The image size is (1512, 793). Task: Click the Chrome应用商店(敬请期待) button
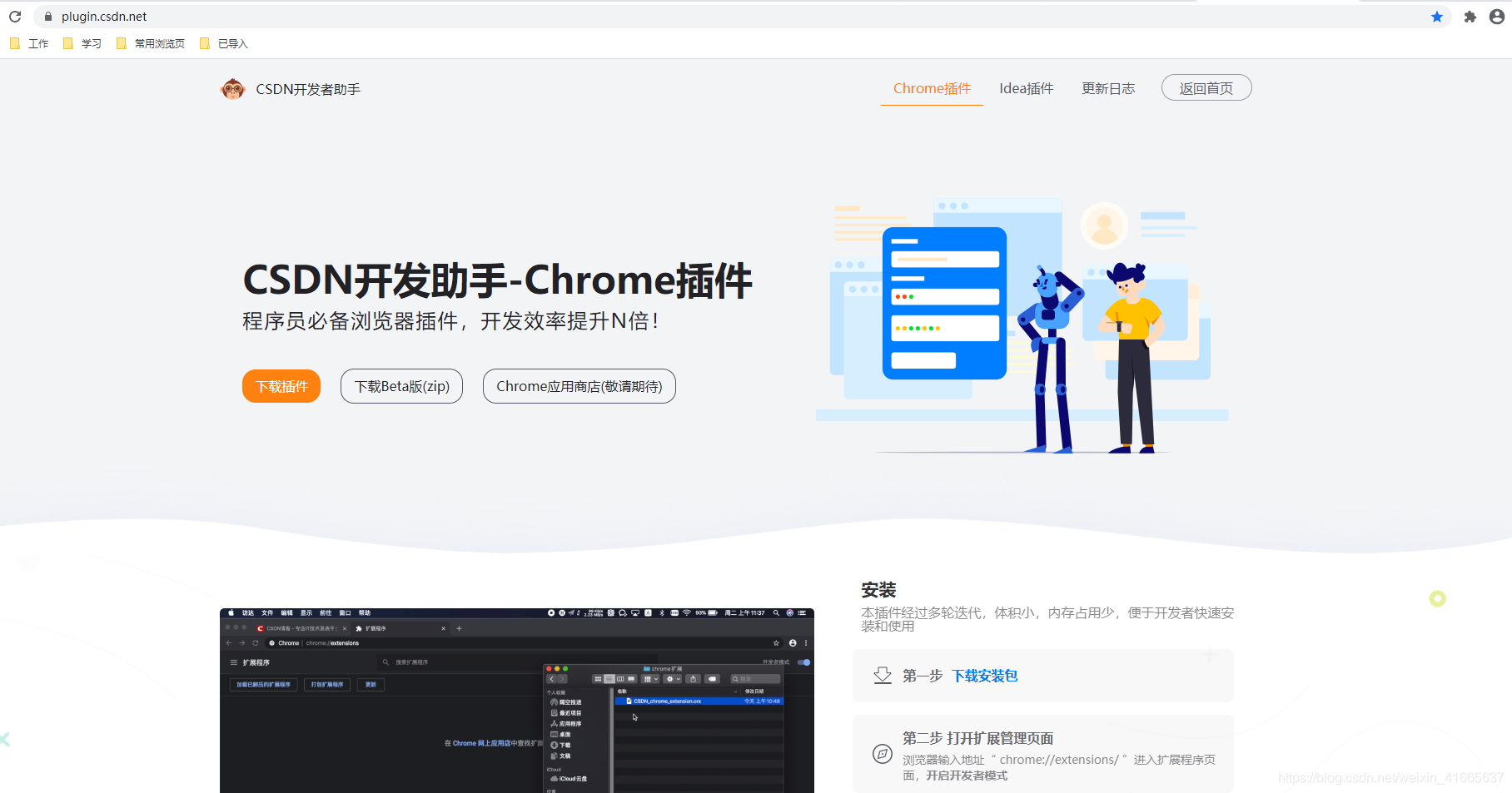tap(579, 386)
